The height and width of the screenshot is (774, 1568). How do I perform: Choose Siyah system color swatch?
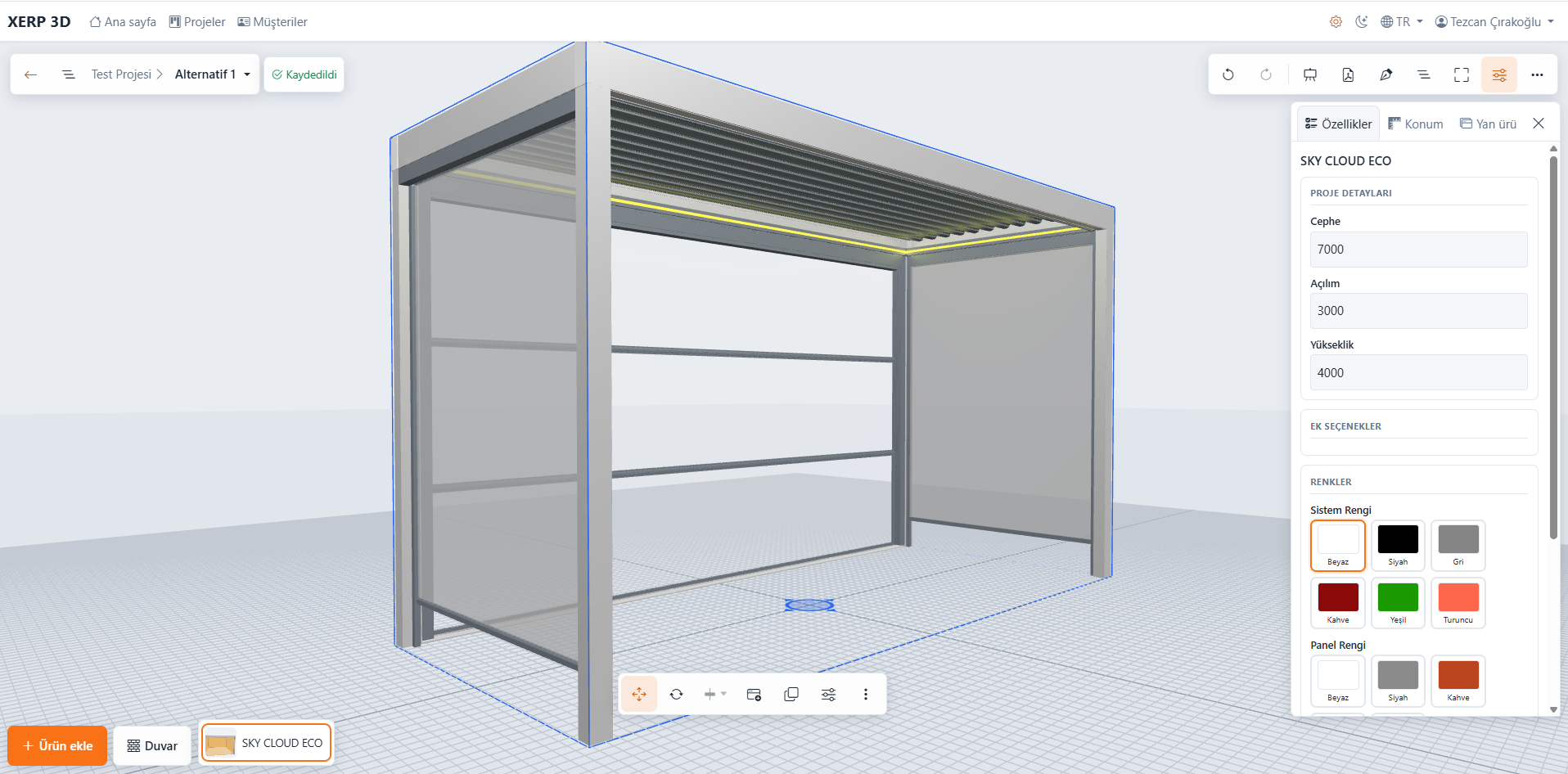[x=1398, y=546]
